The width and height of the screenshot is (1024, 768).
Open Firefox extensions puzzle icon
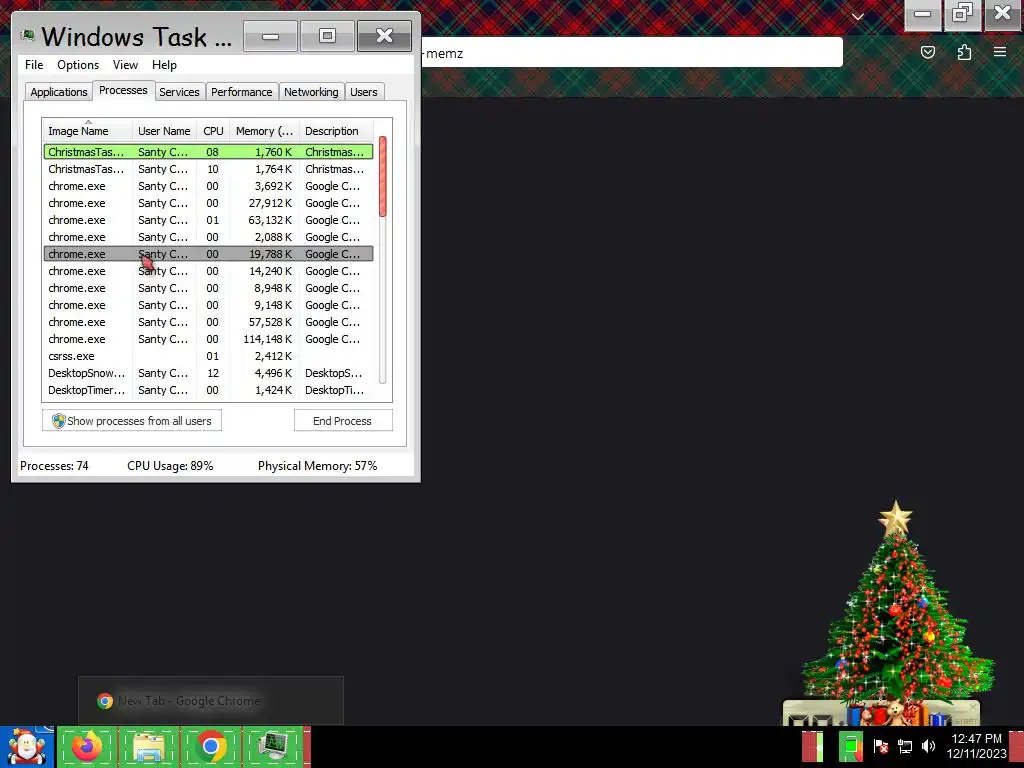point(964,52)
